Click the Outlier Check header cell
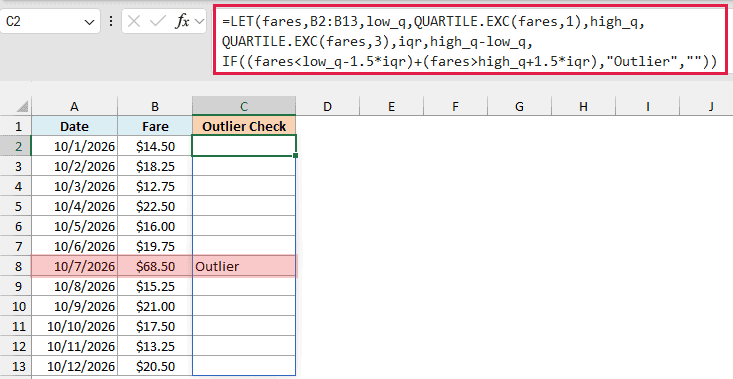The height and width of the screenshot is (379, 733). coord(244,126)
